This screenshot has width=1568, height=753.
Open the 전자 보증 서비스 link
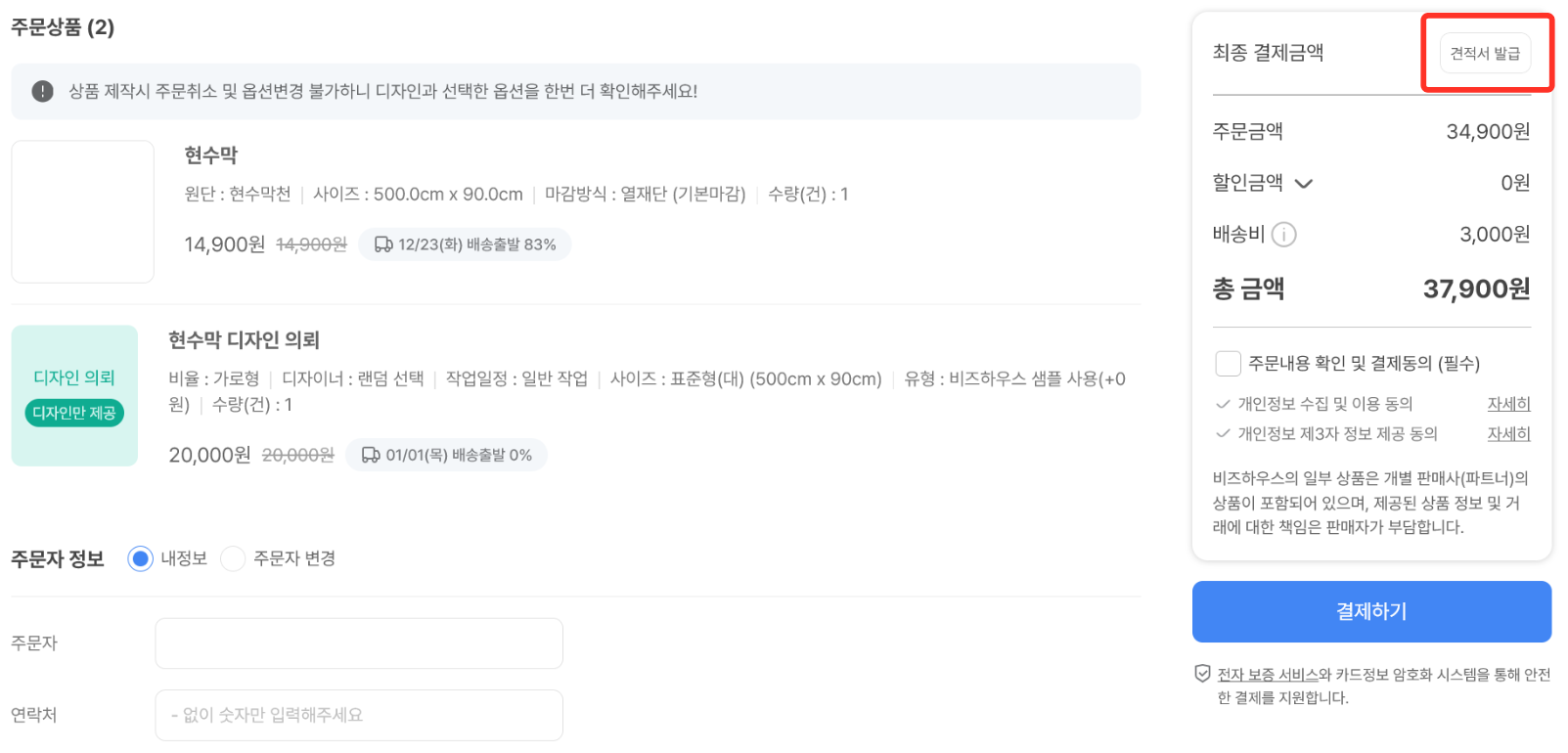[1267, 674]
